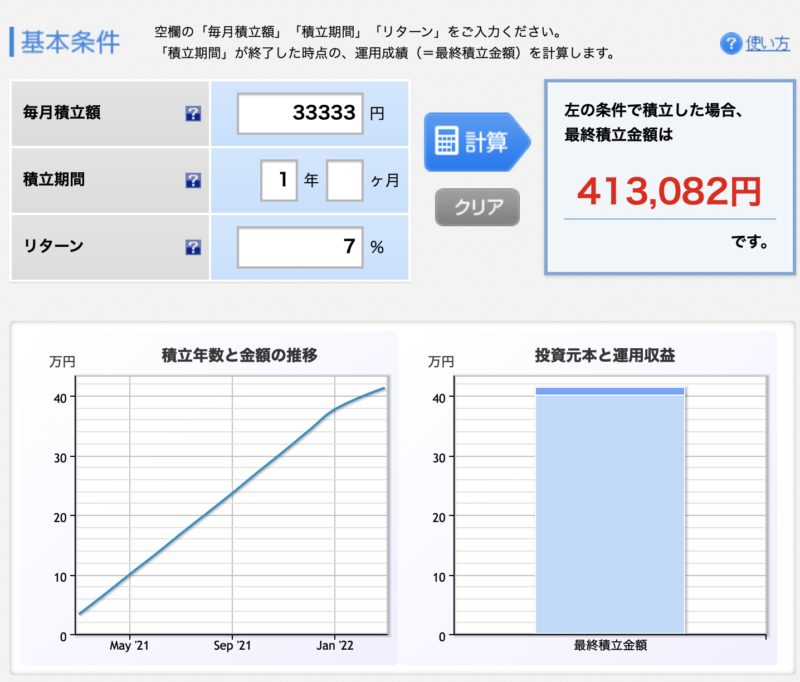Click the calculator icon on 計算 button
This screenshot has height=682, width=800.
click(x=445, y=141)
